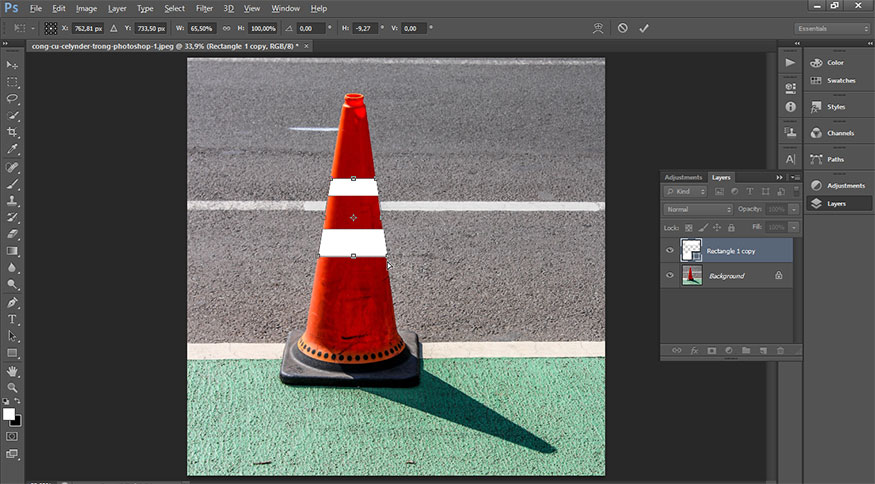Cancel the transform in the options bar
Viewport: 875px width, 484px height.
click(x=622, y=29)
